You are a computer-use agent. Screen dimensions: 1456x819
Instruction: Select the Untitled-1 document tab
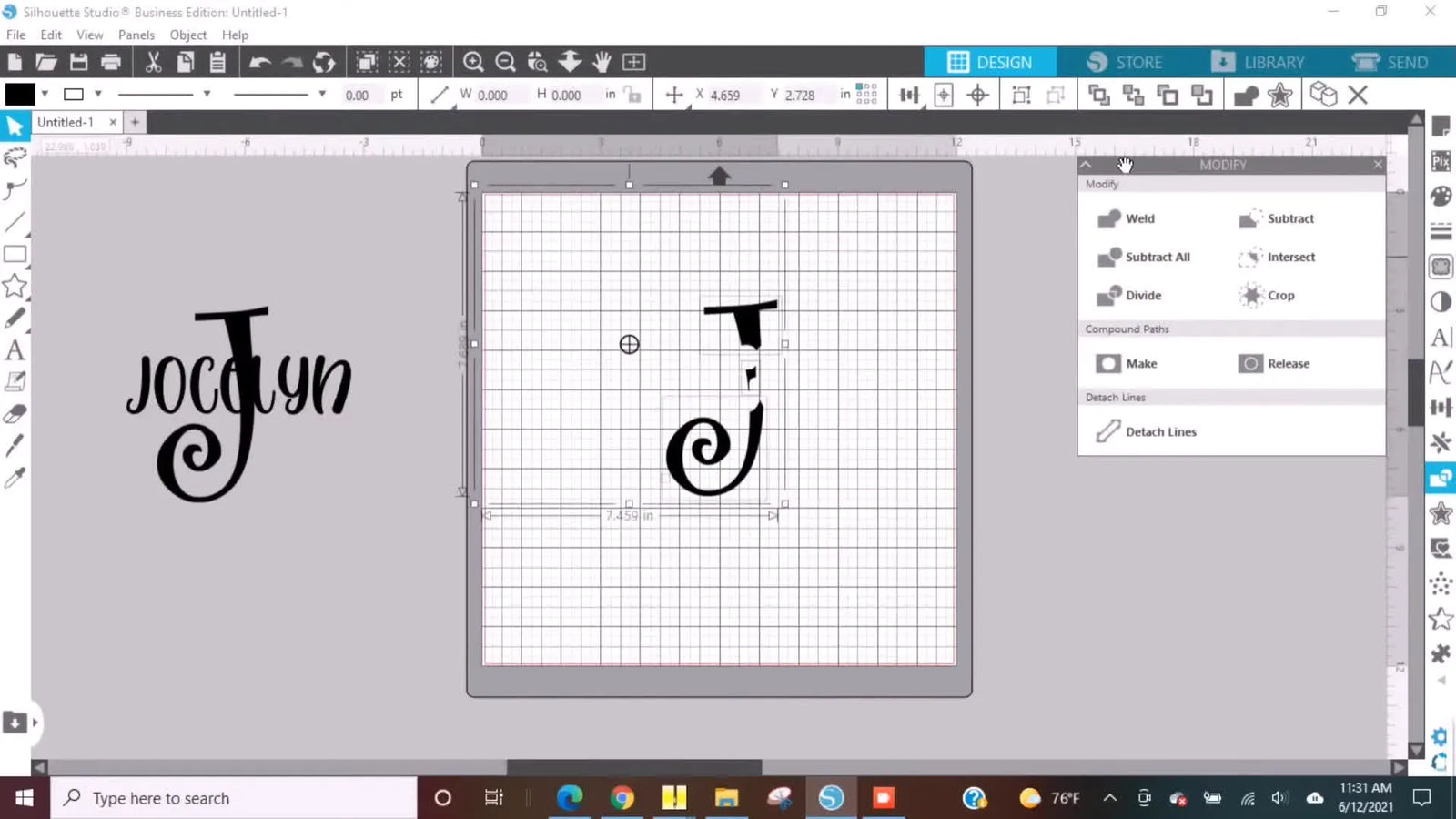pos(66,122)
